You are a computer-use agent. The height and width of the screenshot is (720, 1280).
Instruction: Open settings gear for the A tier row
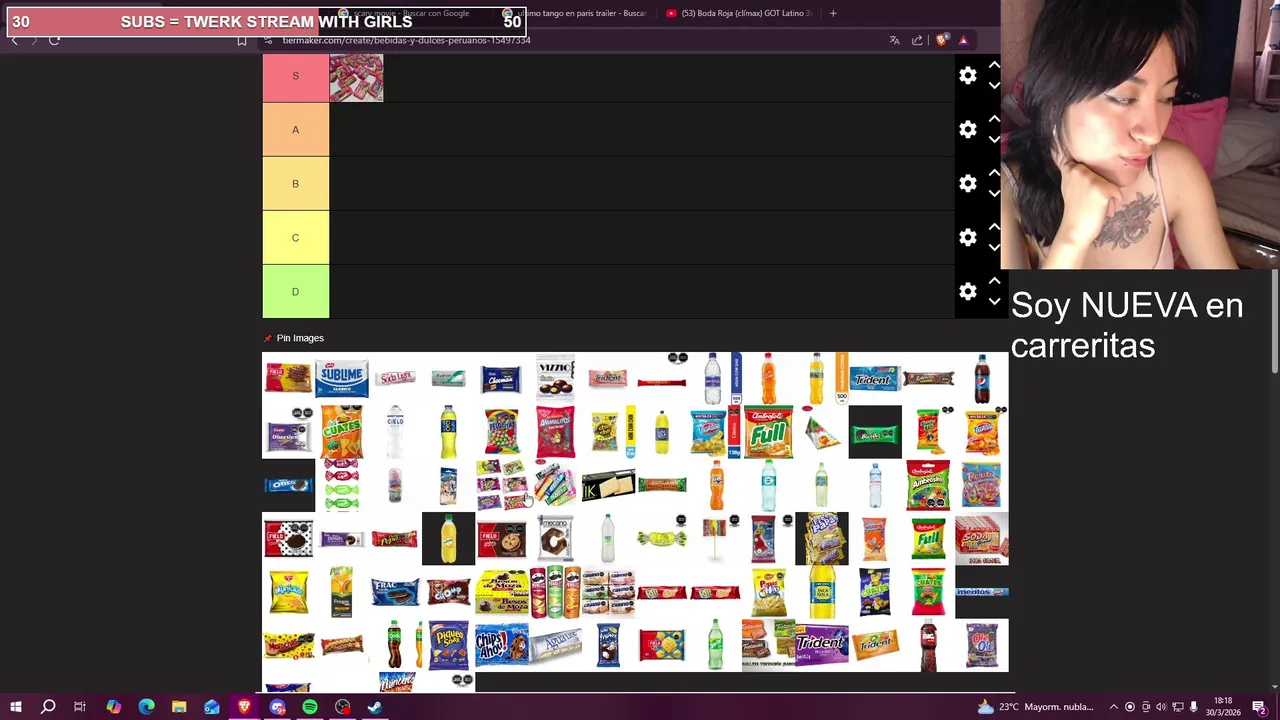point(967,130)
